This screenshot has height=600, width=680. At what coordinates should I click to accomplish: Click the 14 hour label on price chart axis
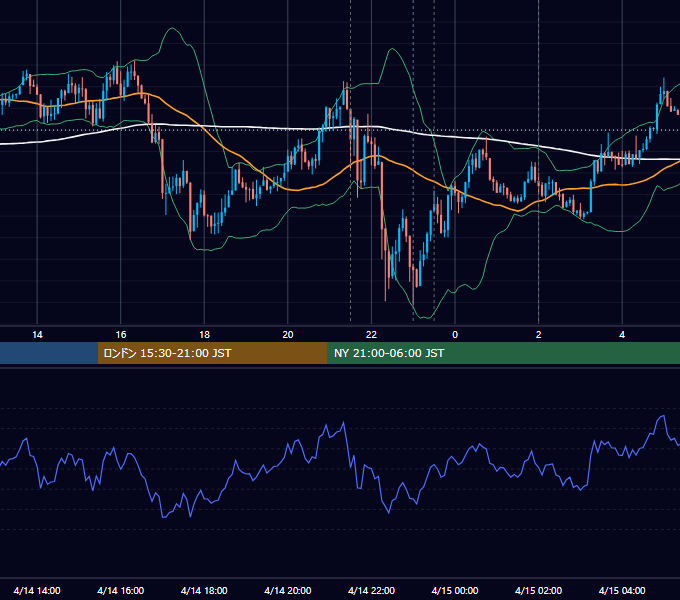pos(37,335)
